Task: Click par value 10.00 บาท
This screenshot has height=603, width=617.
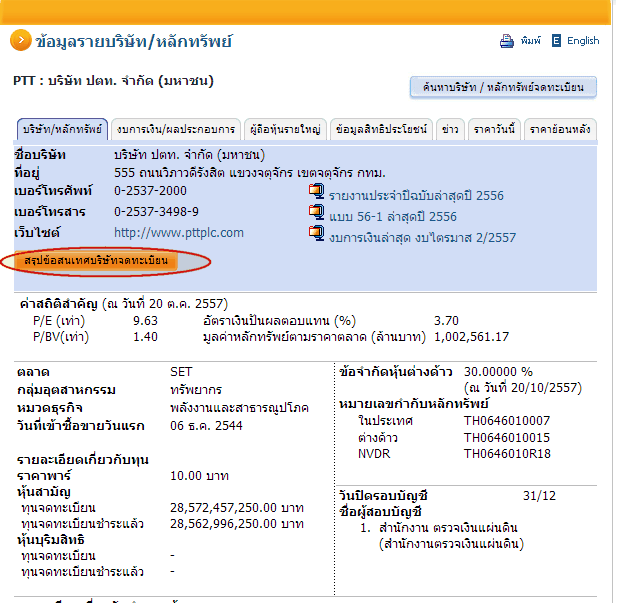Action: tap(199, 476)
